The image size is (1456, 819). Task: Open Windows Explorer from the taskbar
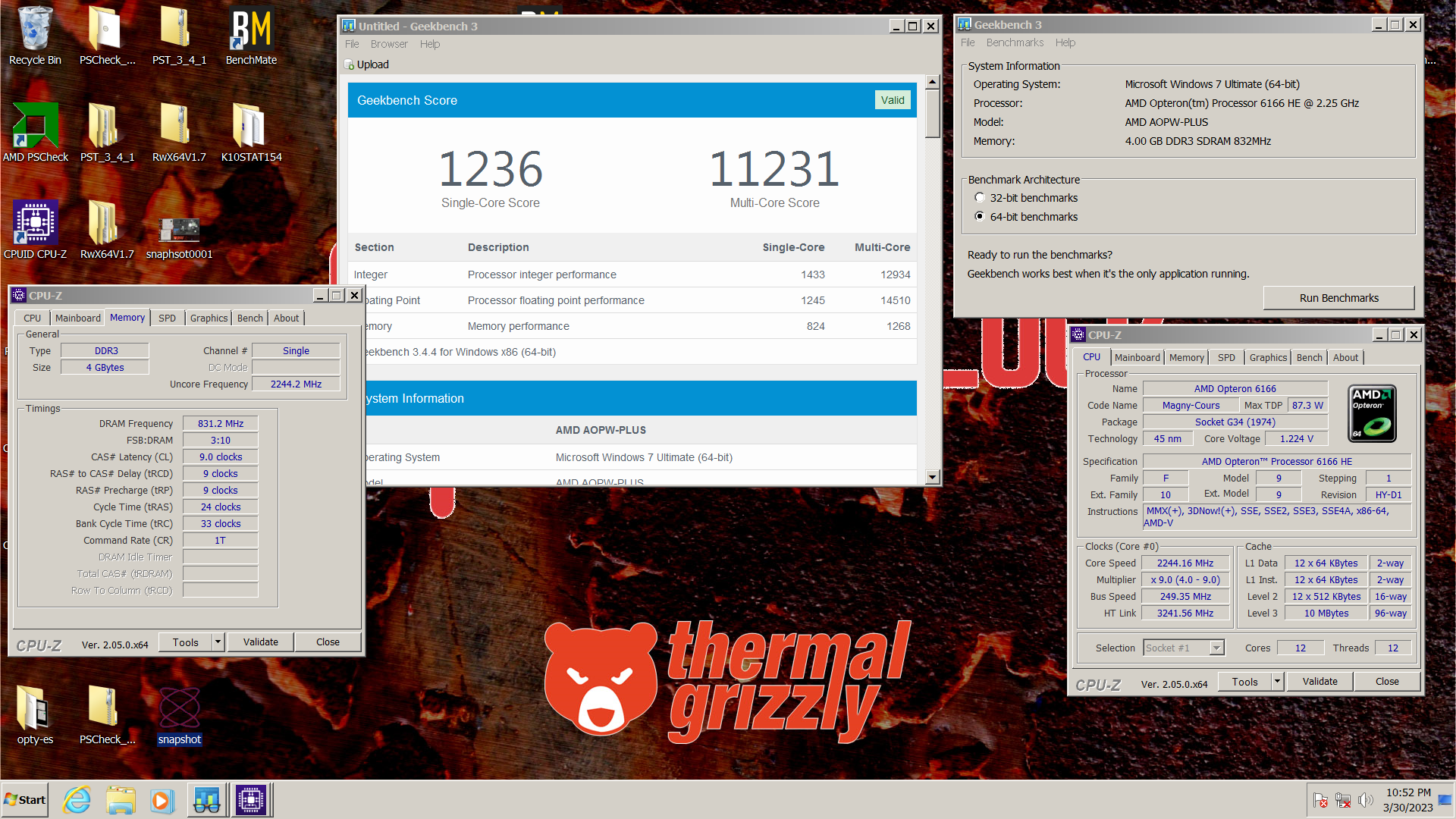click(x=120, y=800)
